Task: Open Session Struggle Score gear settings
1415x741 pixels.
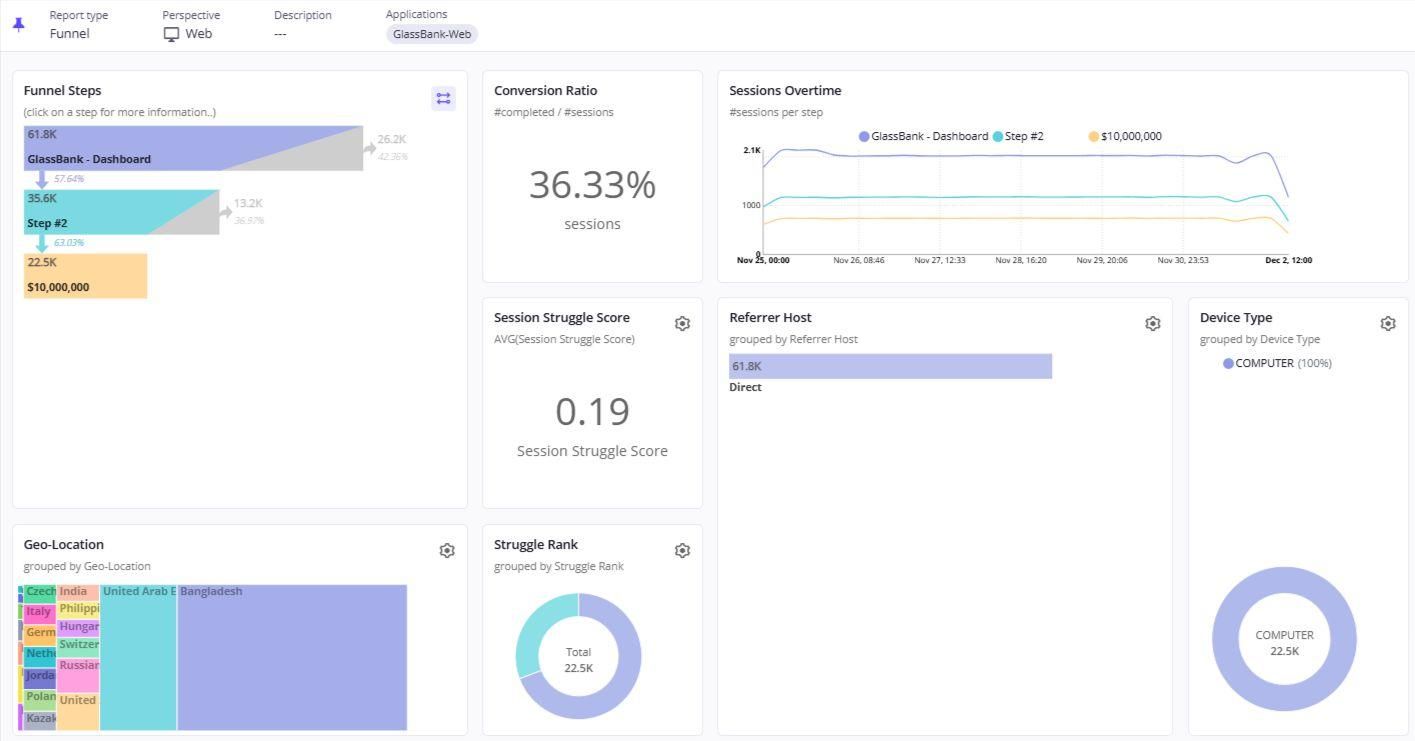Action: 682,324
